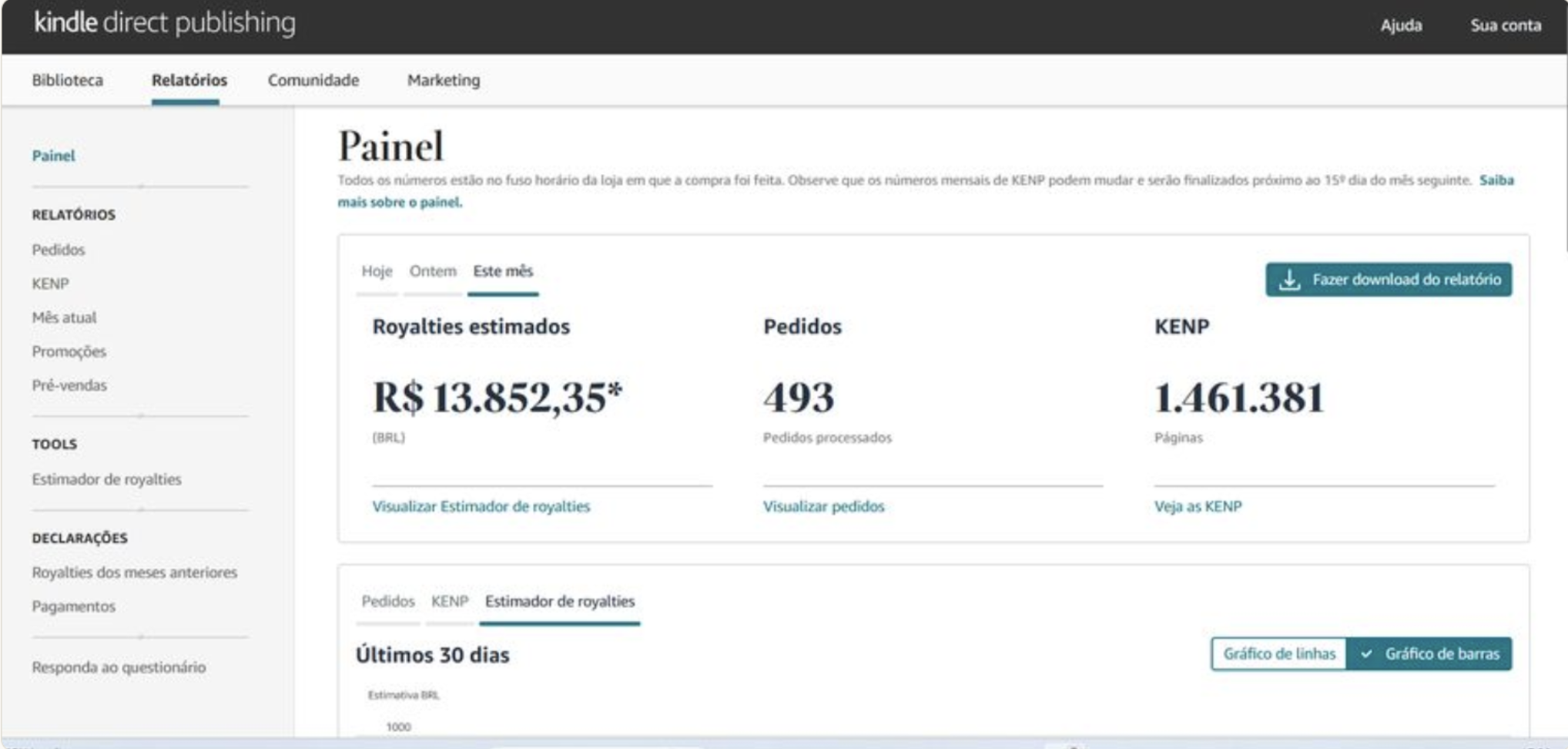Click the download icon on the report button
This screenshot has height=749, width=1568.
1290,280
